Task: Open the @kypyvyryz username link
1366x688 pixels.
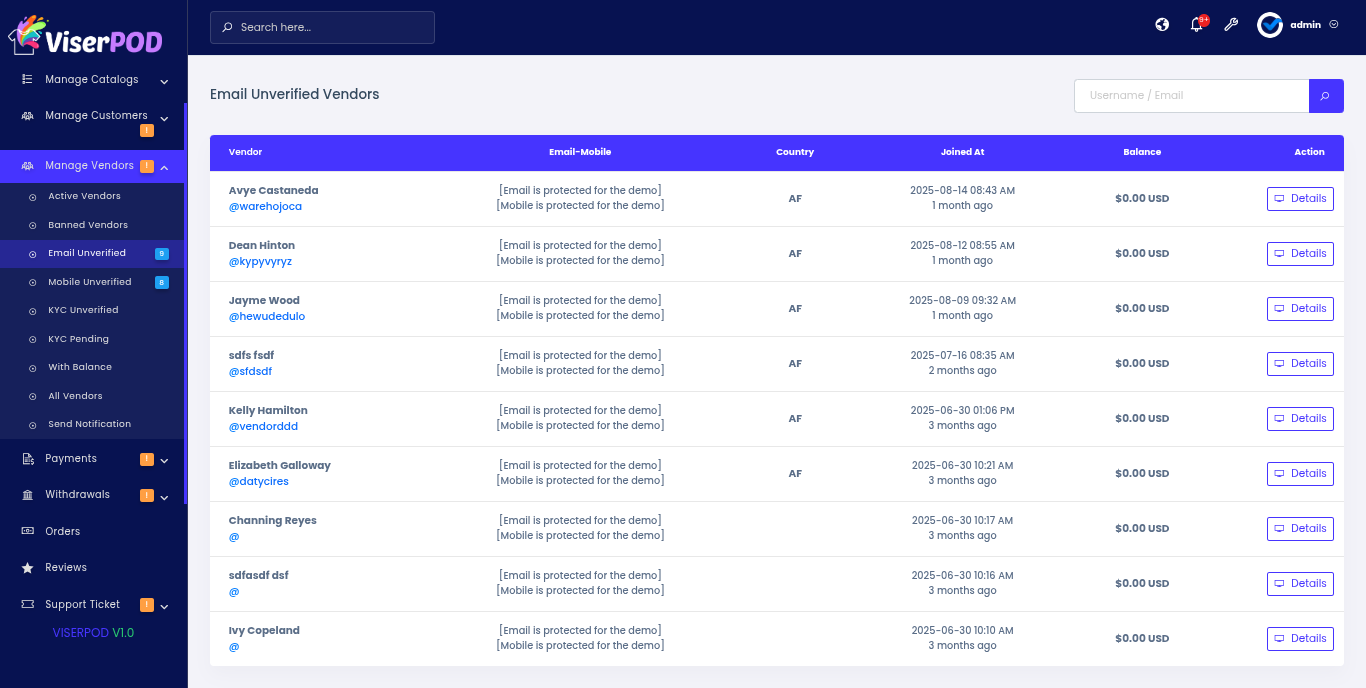Action: click(260, 262)
